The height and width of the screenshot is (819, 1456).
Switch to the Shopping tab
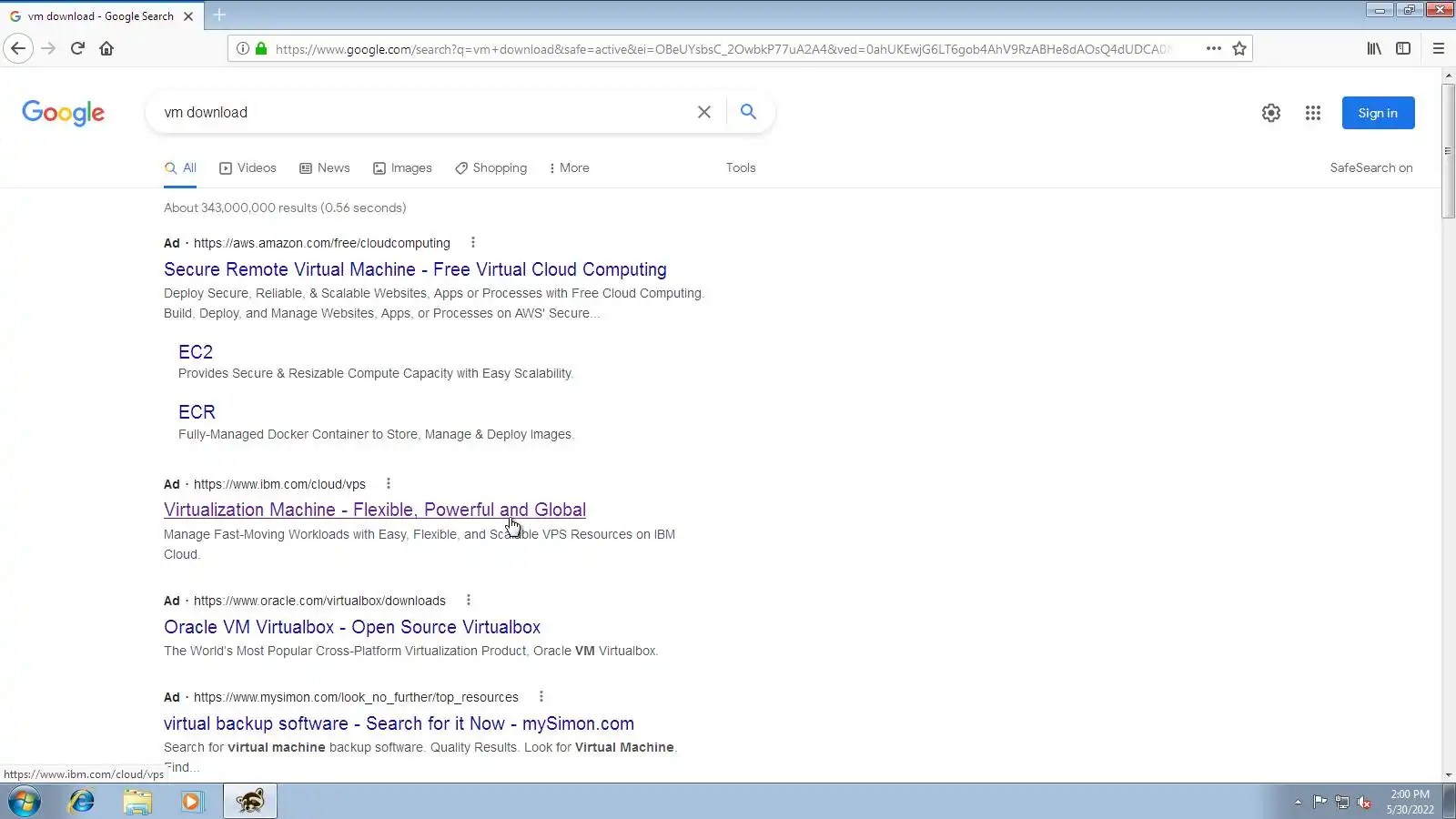pyautogui.click(x=491, y=168)
